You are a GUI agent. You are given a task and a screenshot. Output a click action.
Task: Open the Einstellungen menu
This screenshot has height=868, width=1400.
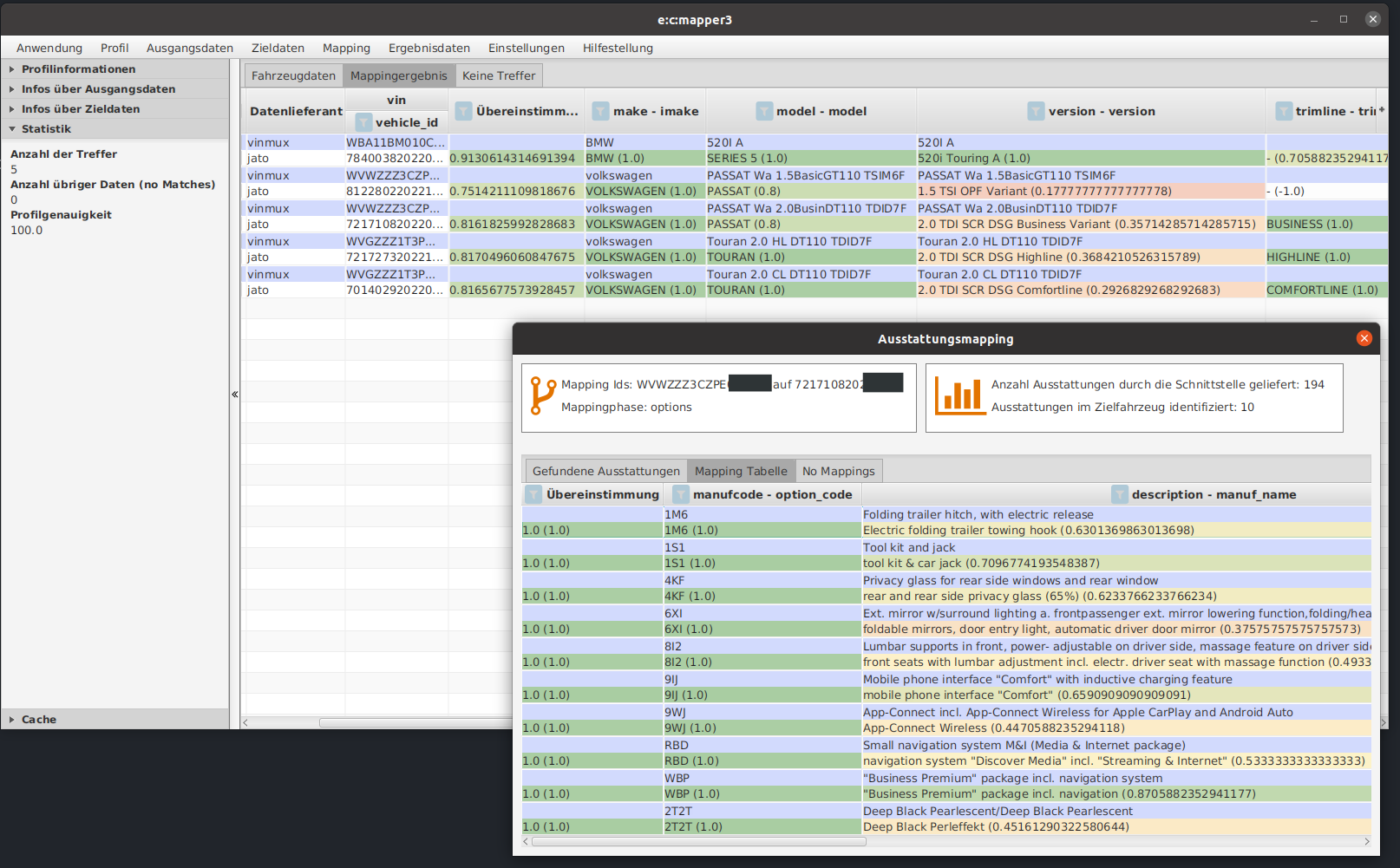click(x=527, y=48)
